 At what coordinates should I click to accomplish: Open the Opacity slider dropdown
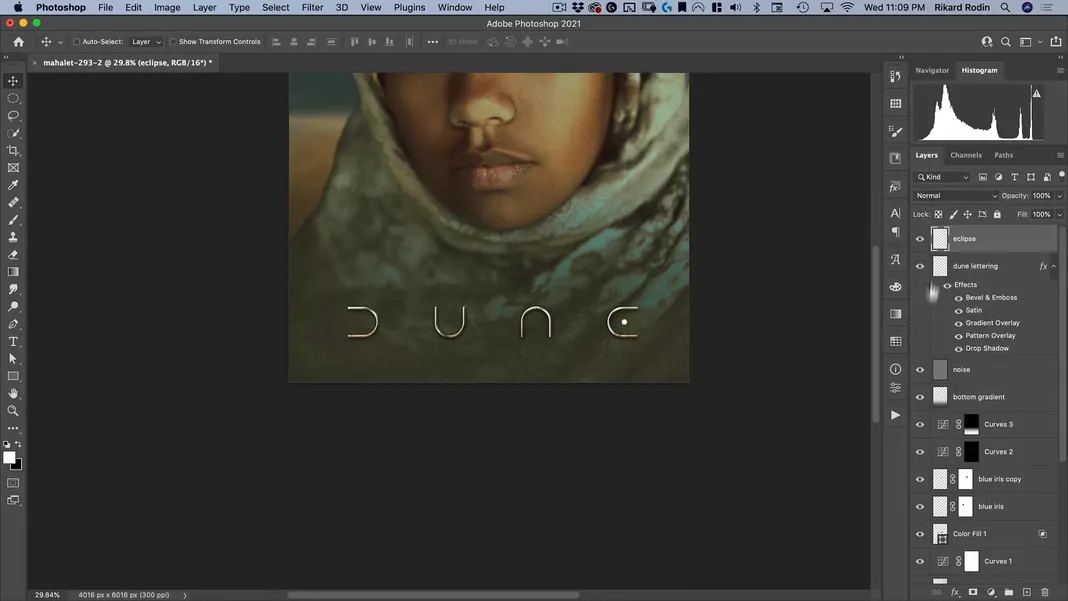tap(1059, 196)
